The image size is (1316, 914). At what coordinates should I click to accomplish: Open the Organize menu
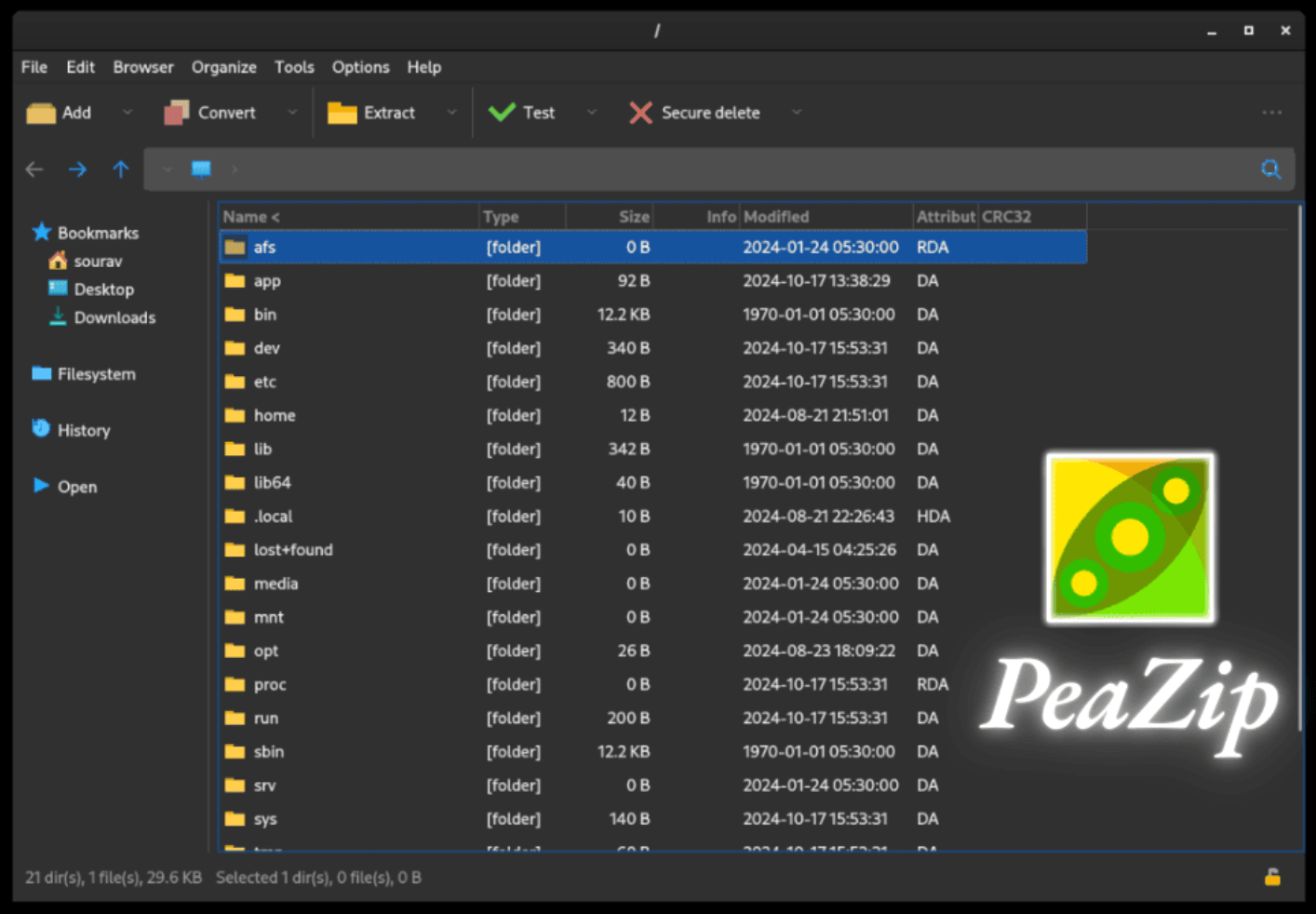coord(223,66)
